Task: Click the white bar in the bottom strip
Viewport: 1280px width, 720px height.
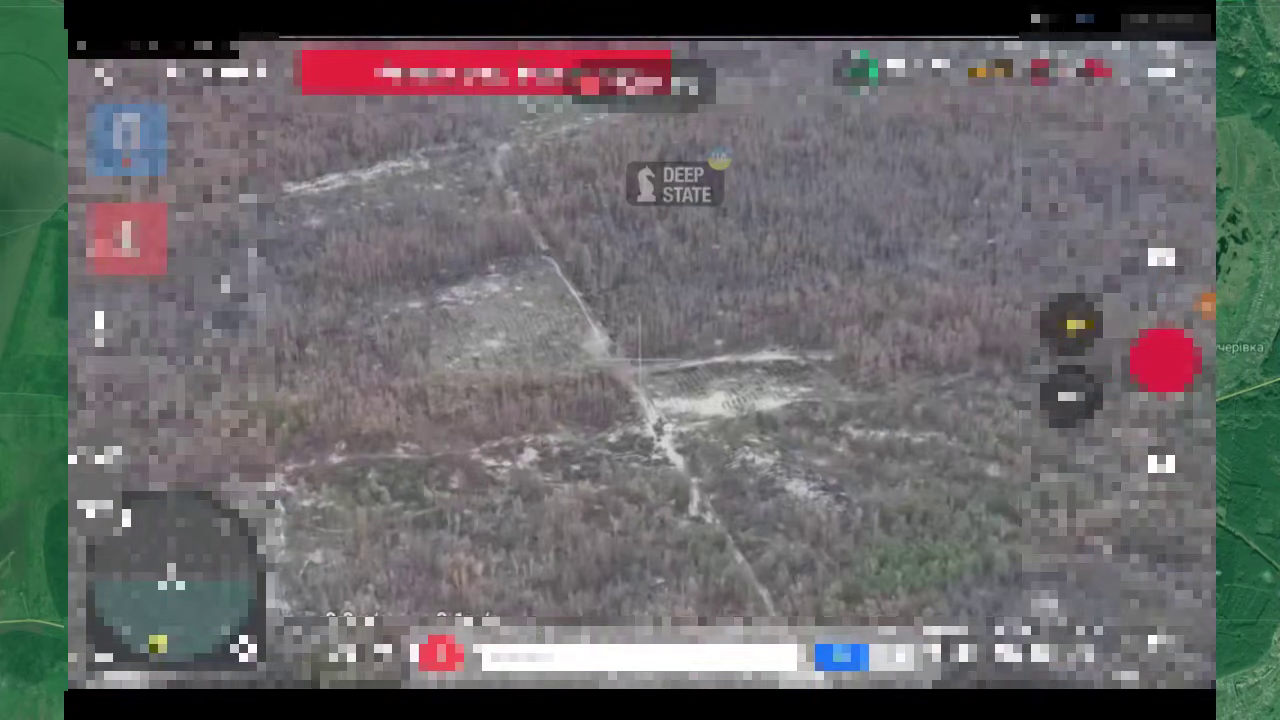Action: point(638,657)
